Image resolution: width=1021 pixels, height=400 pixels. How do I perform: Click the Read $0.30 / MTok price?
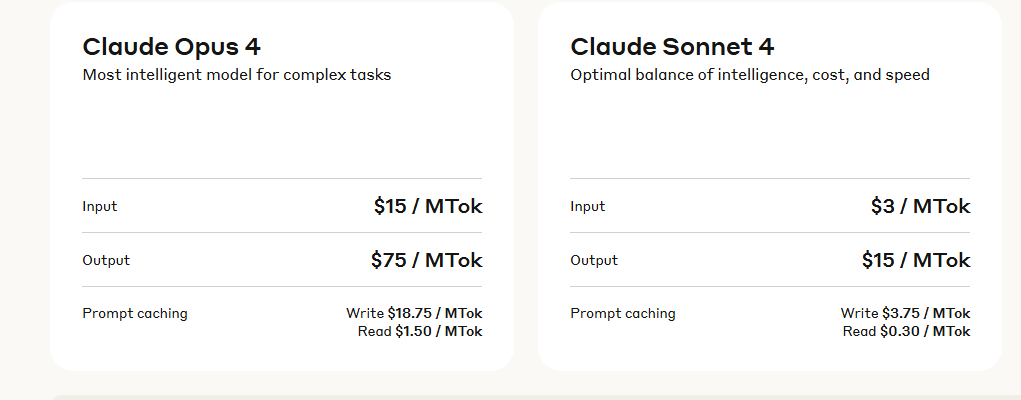[906, 331]
